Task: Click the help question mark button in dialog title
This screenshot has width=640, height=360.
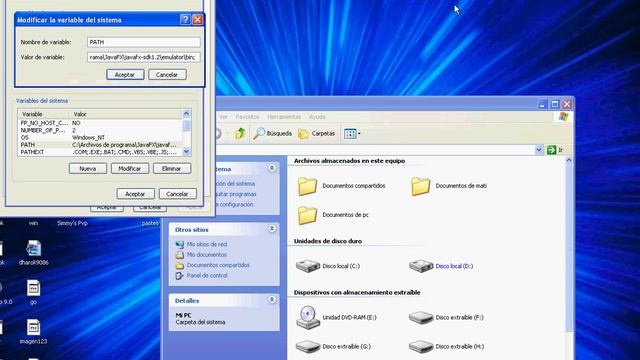Action: pos(185,19)
